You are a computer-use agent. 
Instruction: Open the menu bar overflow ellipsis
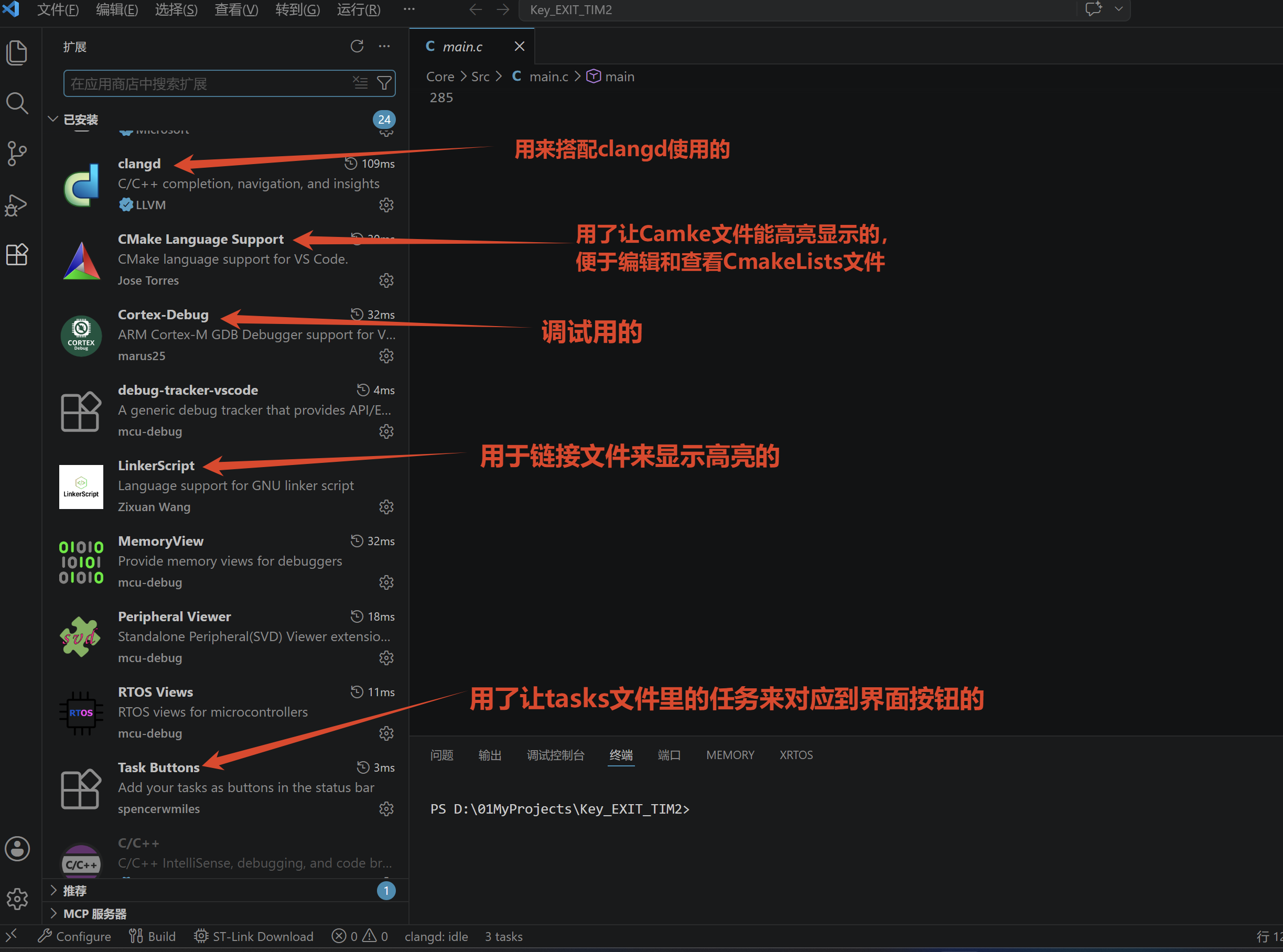[x=408, y=10]
